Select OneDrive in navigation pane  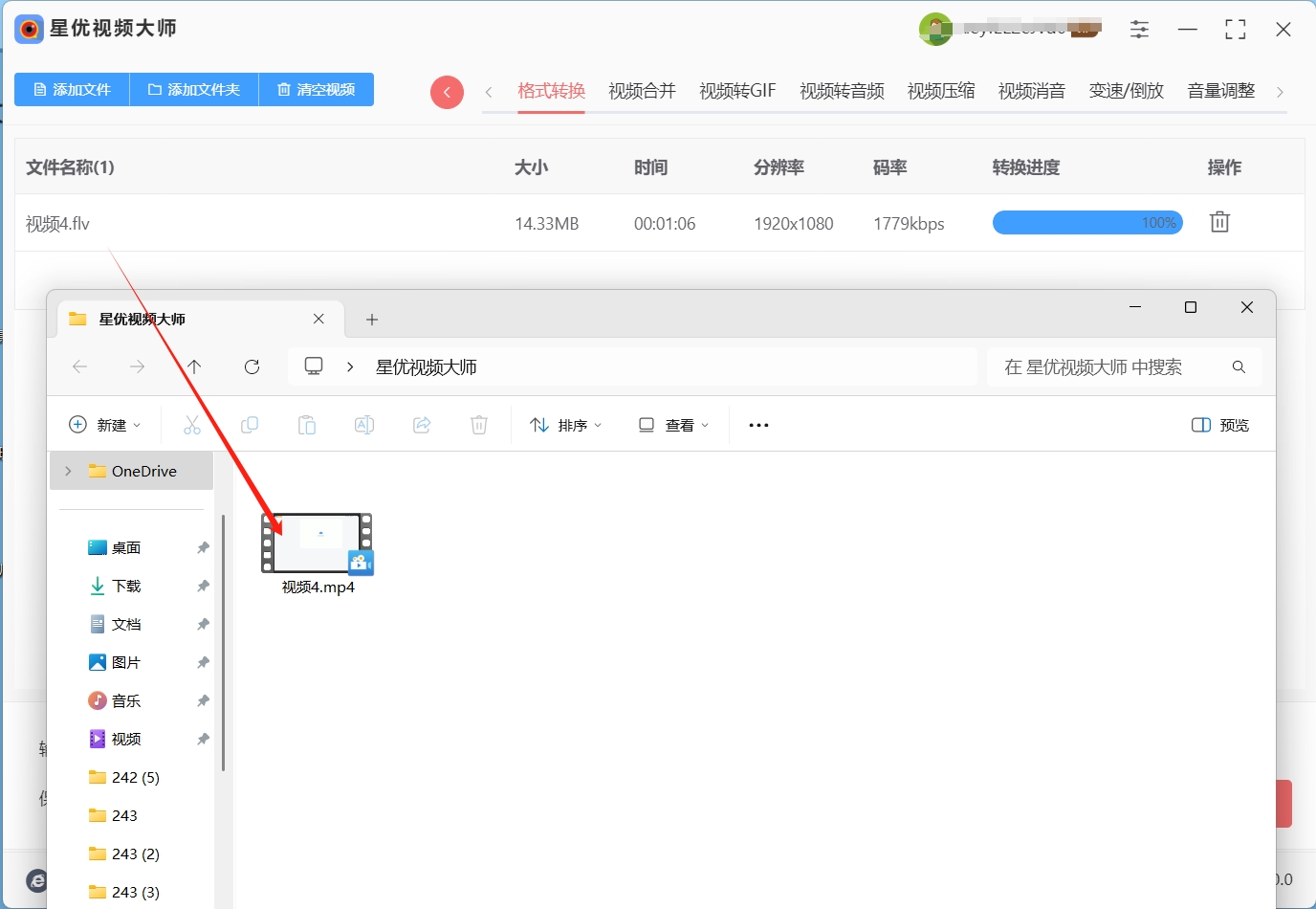132,471
